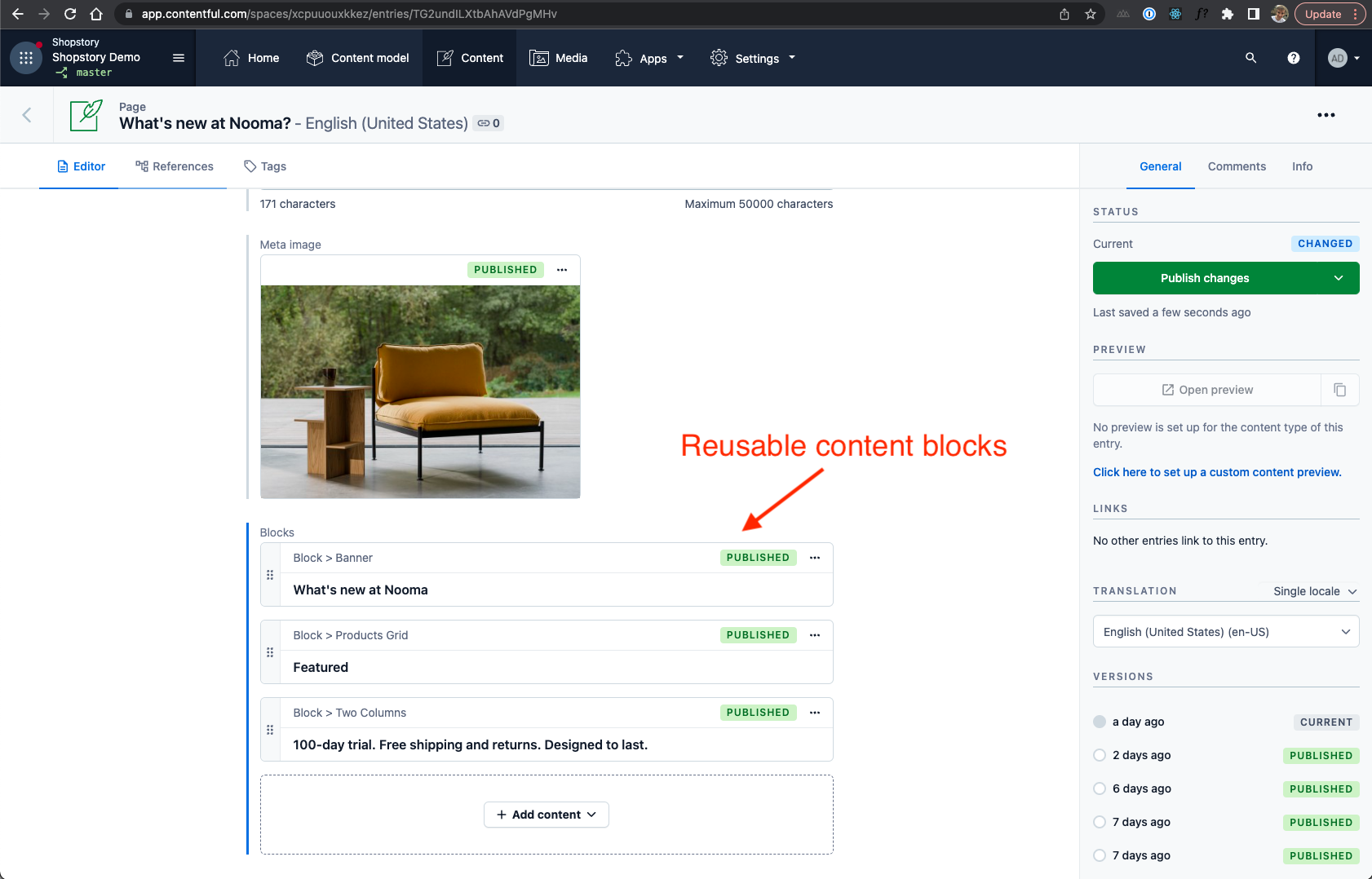The height and width of the screenshot is (879, 1372).
Task: Click the Banner block PUBLISHED badge
Action: [758, 558]
